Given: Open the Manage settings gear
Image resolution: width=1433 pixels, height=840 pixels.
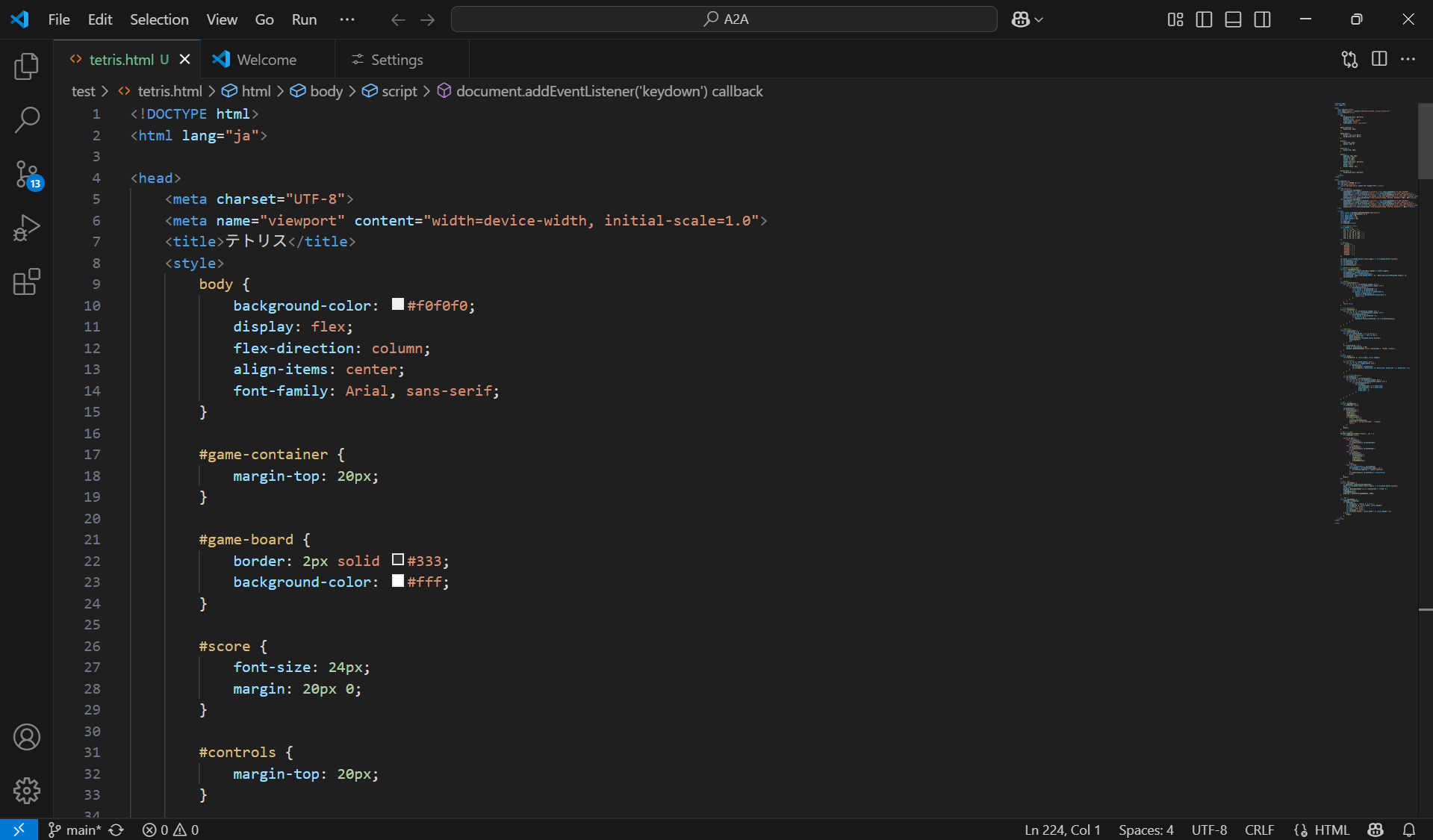Looking at the screenshot, I should [x=27, y=791].
